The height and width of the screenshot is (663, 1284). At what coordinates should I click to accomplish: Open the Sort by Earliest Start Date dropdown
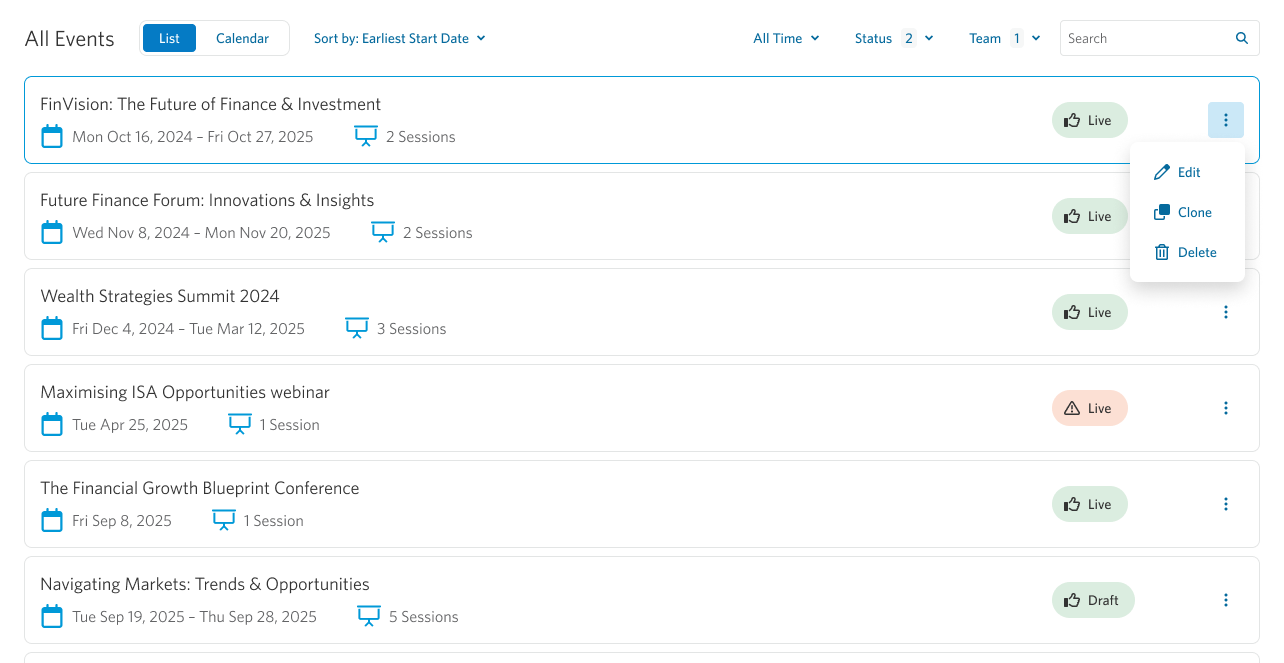tap(399, 38)
